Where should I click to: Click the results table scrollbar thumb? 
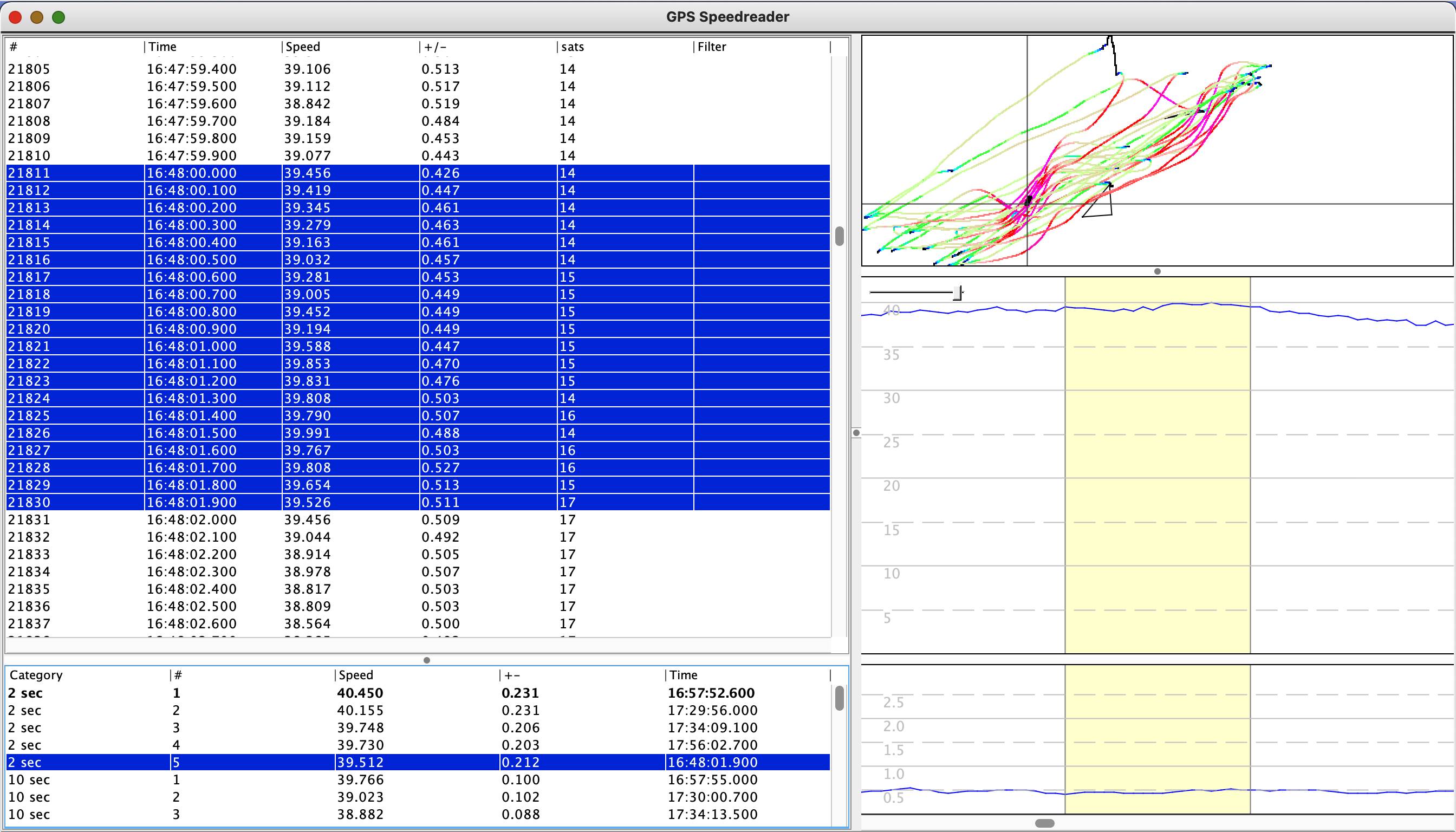click(x=839, y=698)
